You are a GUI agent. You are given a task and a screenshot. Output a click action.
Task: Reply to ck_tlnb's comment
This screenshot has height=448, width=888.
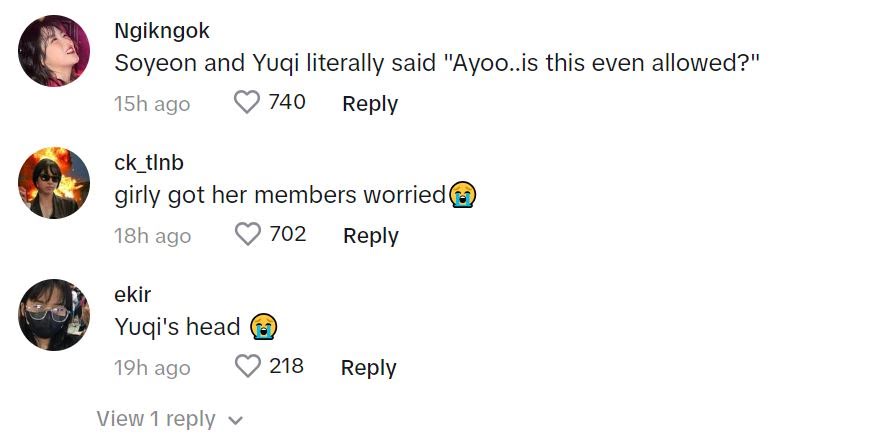[x=371, y=236]
